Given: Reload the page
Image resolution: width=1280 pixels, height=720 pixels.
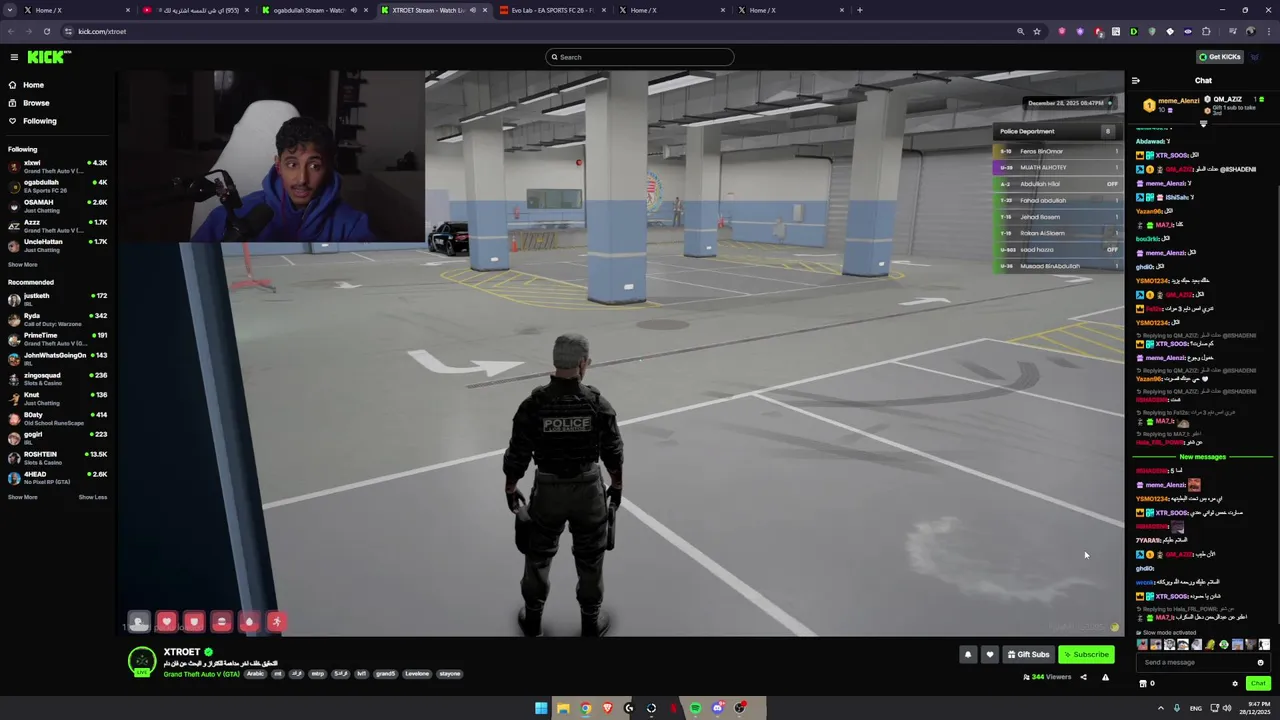Looking at the screenshot, I should click(46, 31).
